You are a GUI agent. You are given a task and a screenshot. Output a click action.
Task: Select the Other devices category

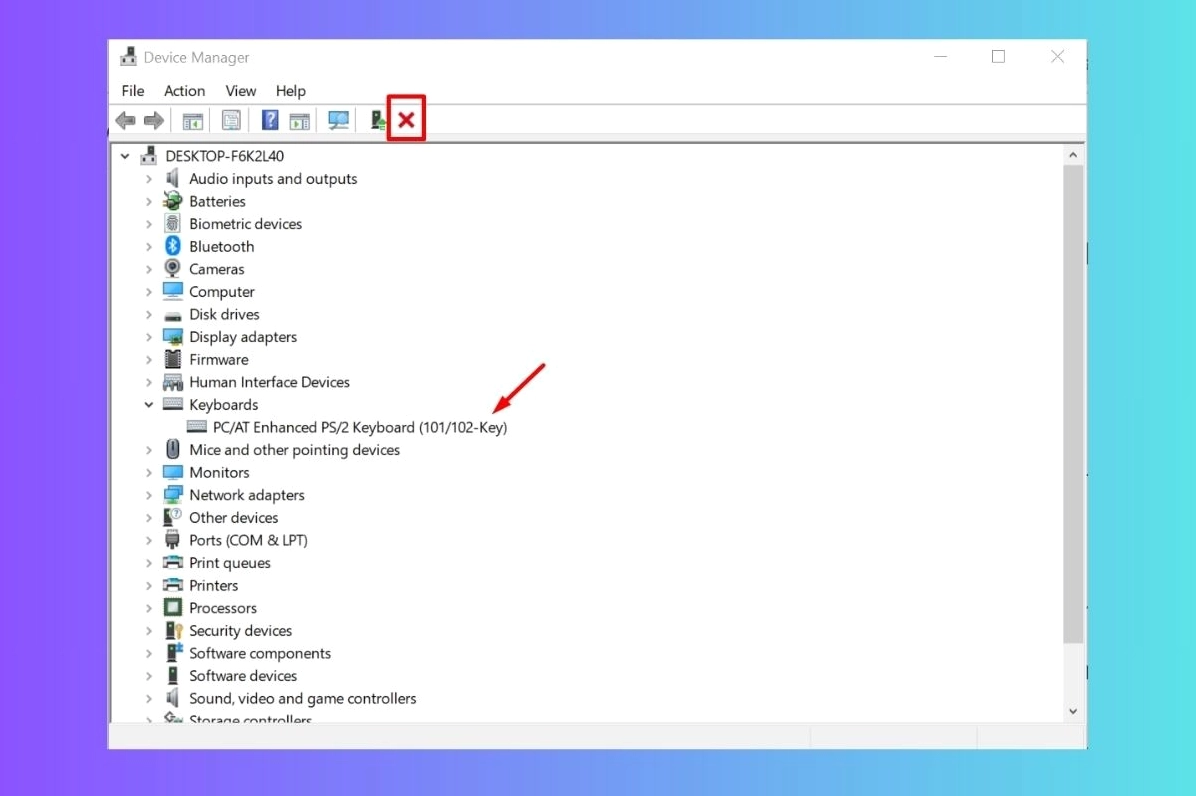233,517
